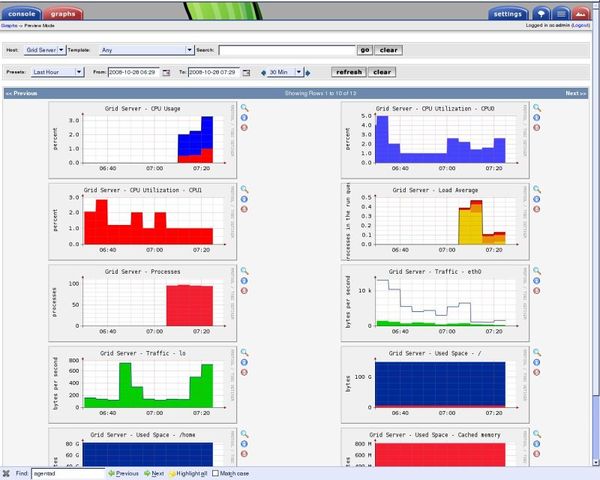Image resolution: width=600 pixels, height=480 pixels.
Task: Enable the Match case checkbox
Action: pyautogui.click(x=215, y=473)
